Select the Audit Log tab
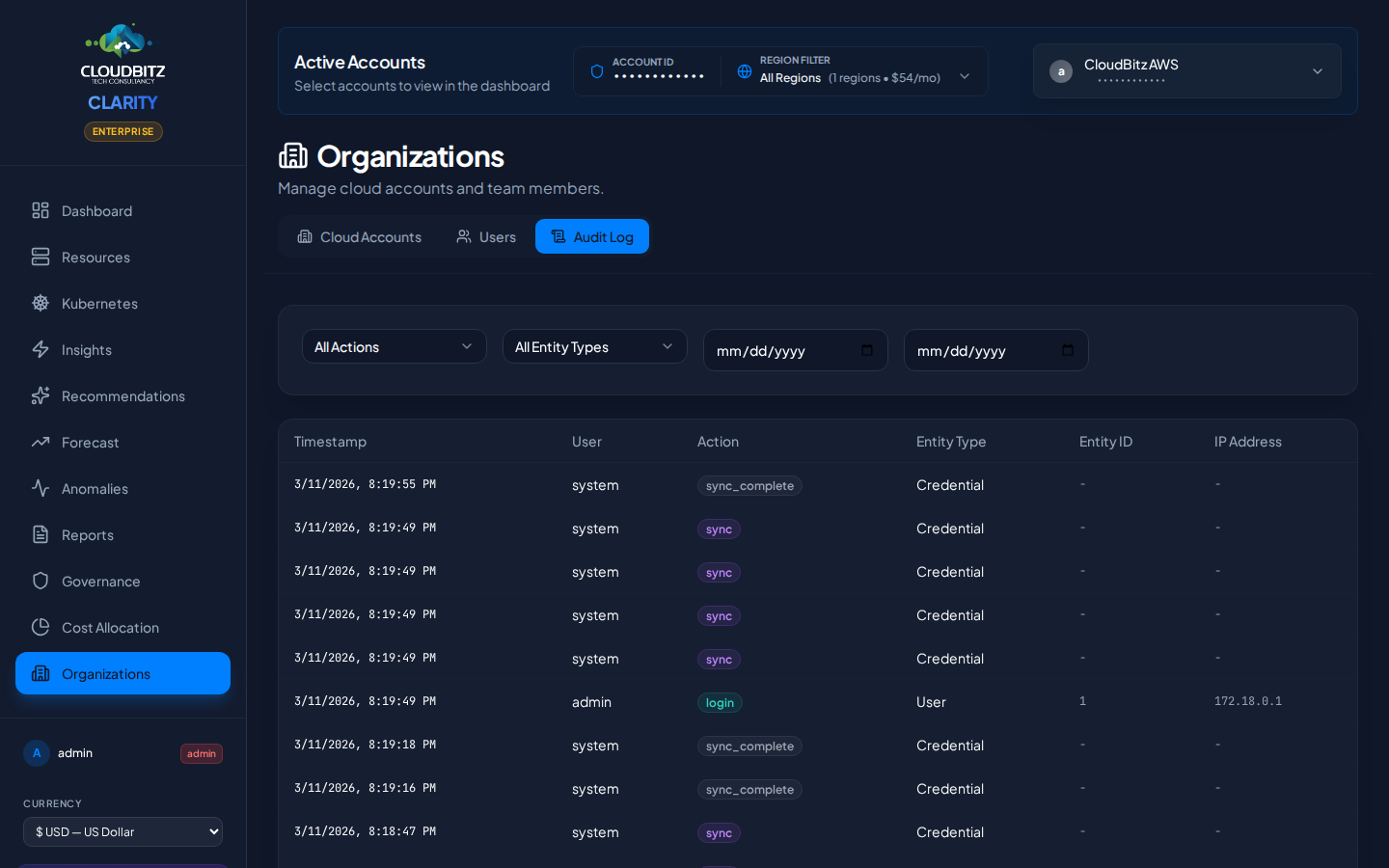Image resolution: width=1389 pixels, height=868 pixels. point(591,236)
